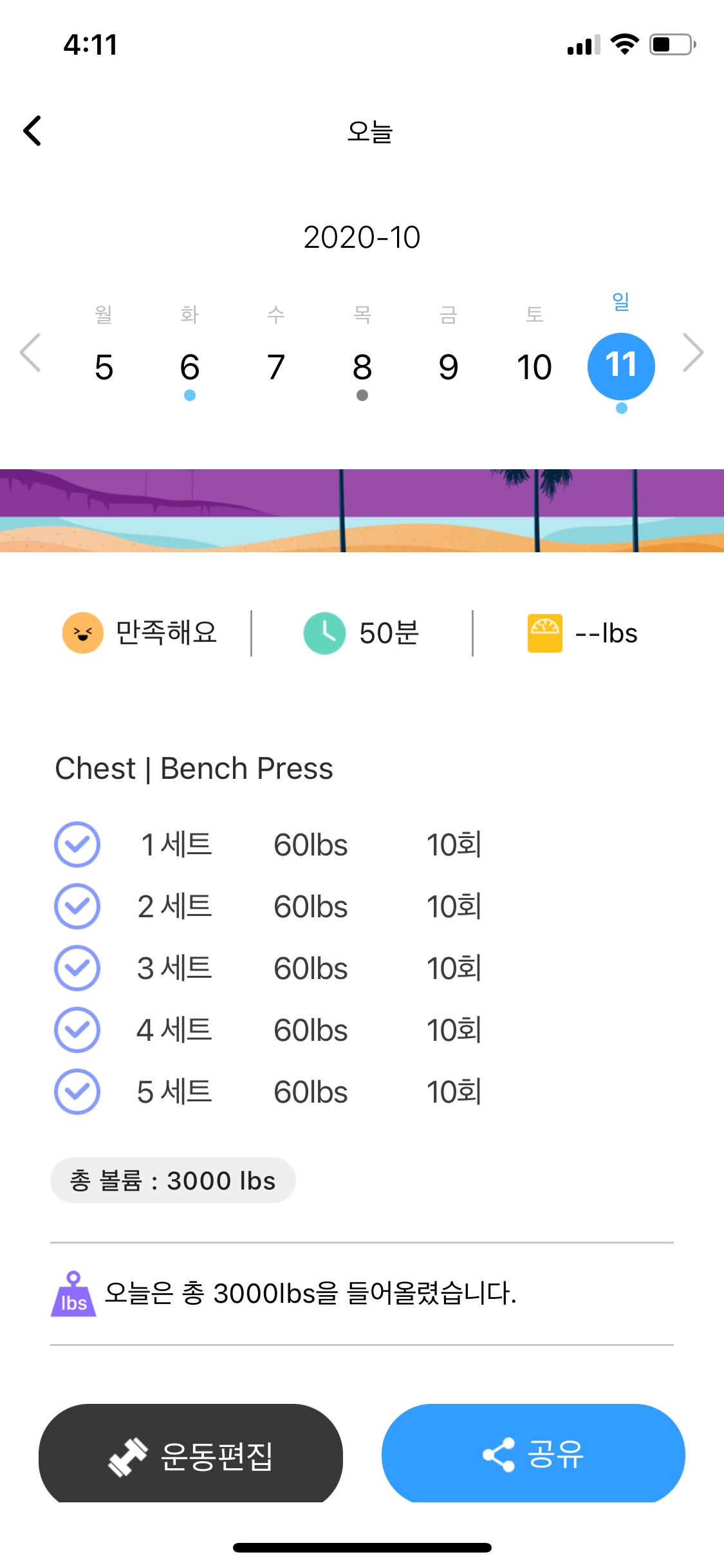Screen dimensions: 724x1568
Task: Tap the dumbbell icon on the edit button
Action: tap(127, 1456)
